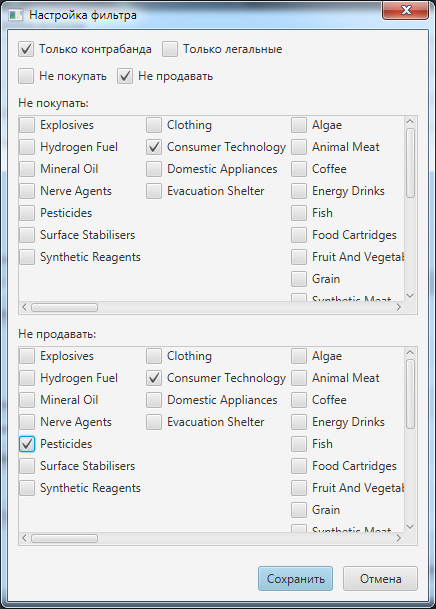Click the Не продавать vertical scrollbar thumb
The image size is (436, 609).
point(410,394)
